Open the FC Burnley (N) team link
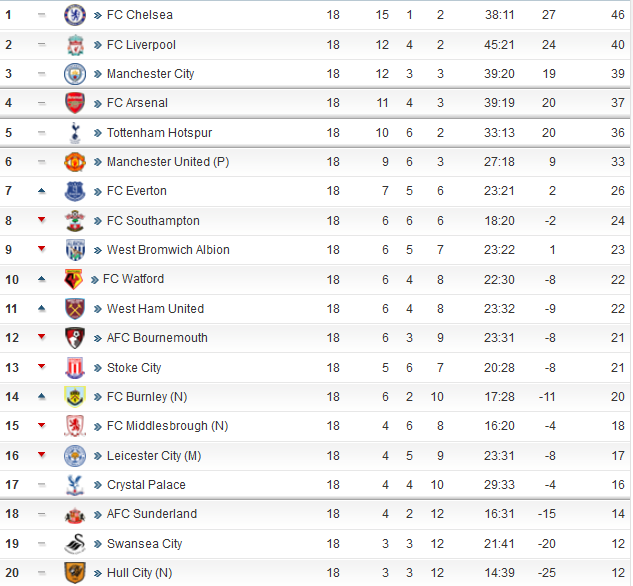This screenshot has height=586, width=633. point(146,397)
